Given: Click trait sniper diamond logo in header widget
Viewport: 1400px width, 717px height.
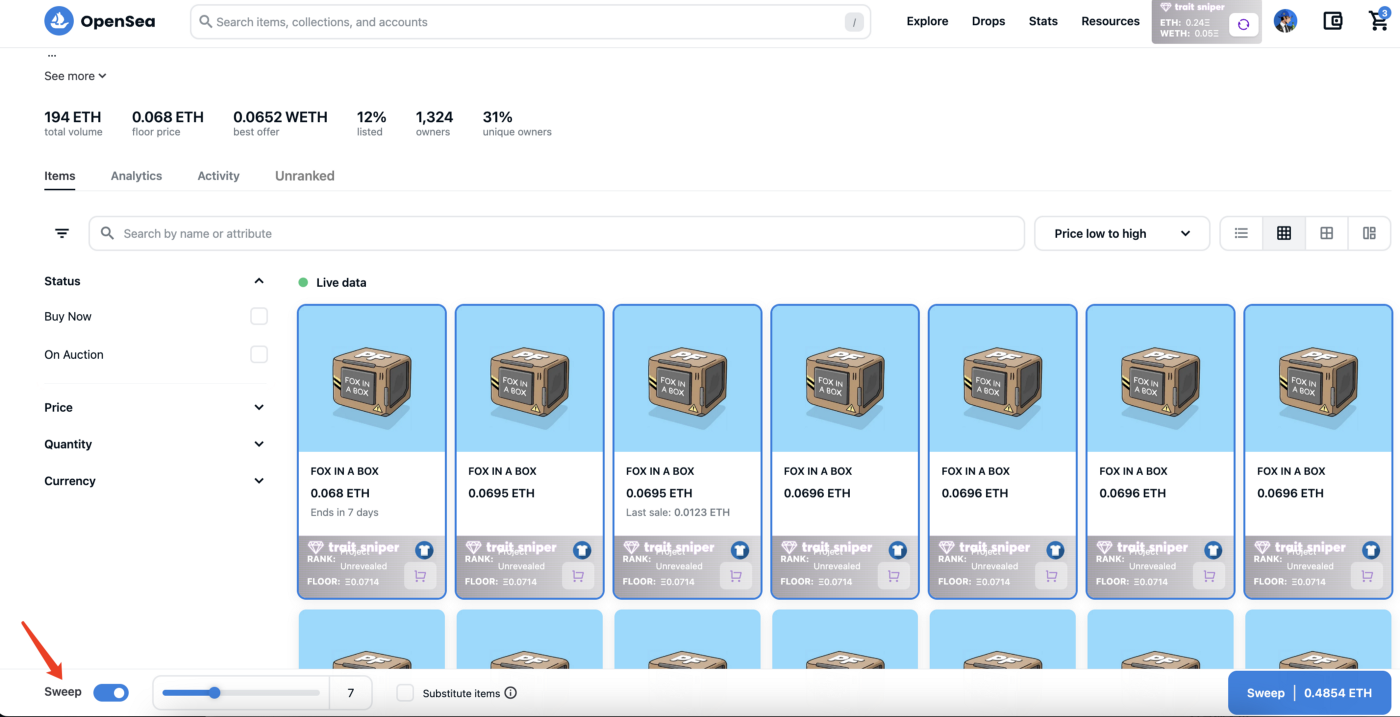Looking at the screenshot, I should 1165,7.
